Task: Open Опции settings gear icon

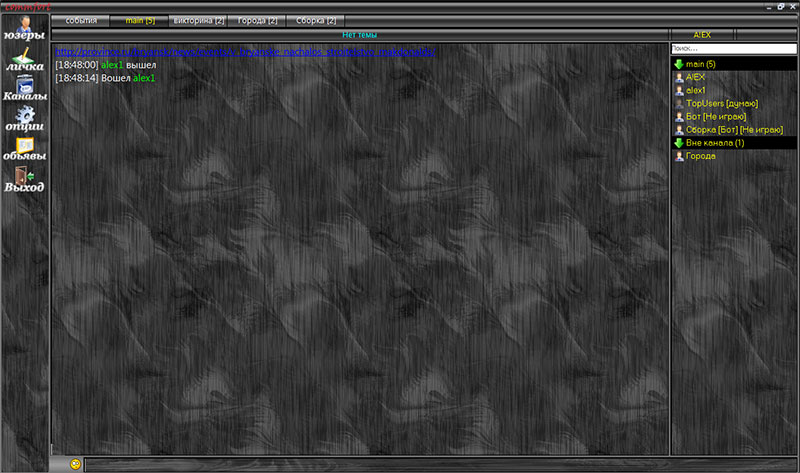Action: pyautogui.click(x=24, y=119)
